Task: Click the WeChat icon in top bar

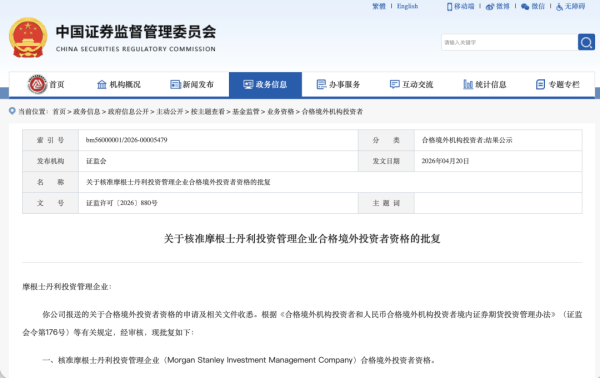Action: (525, 7)
